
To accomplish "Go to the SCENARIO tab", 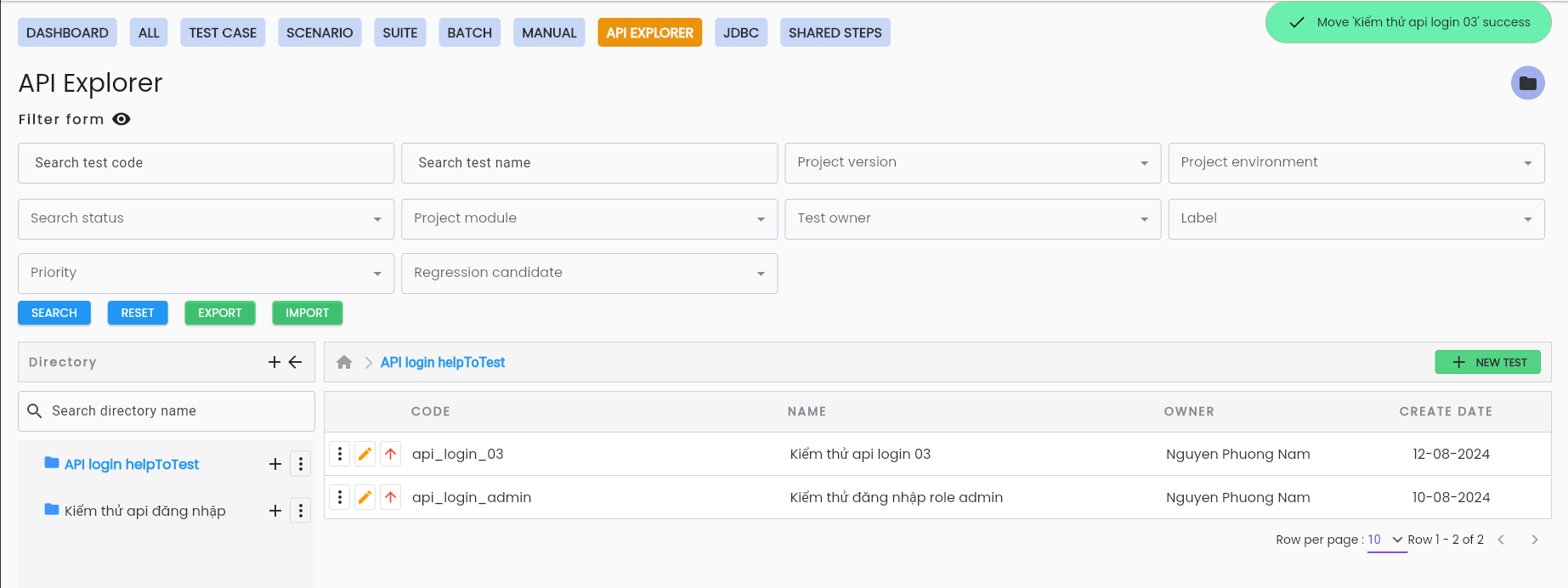I will pos(320,32).
